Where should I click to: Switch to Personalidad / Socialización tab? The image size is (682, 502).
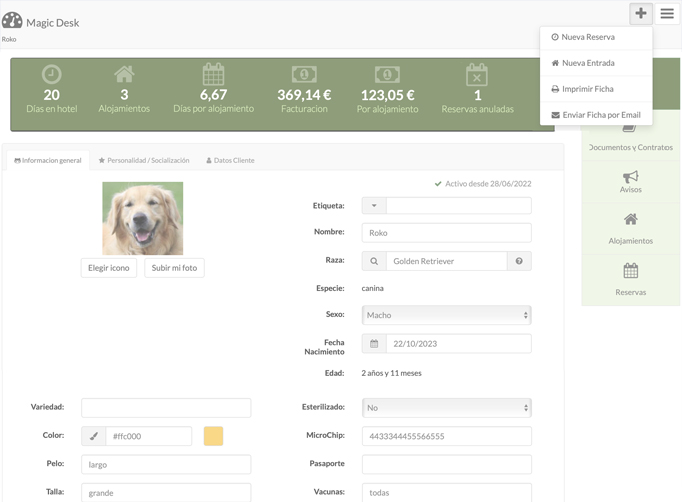144,160
